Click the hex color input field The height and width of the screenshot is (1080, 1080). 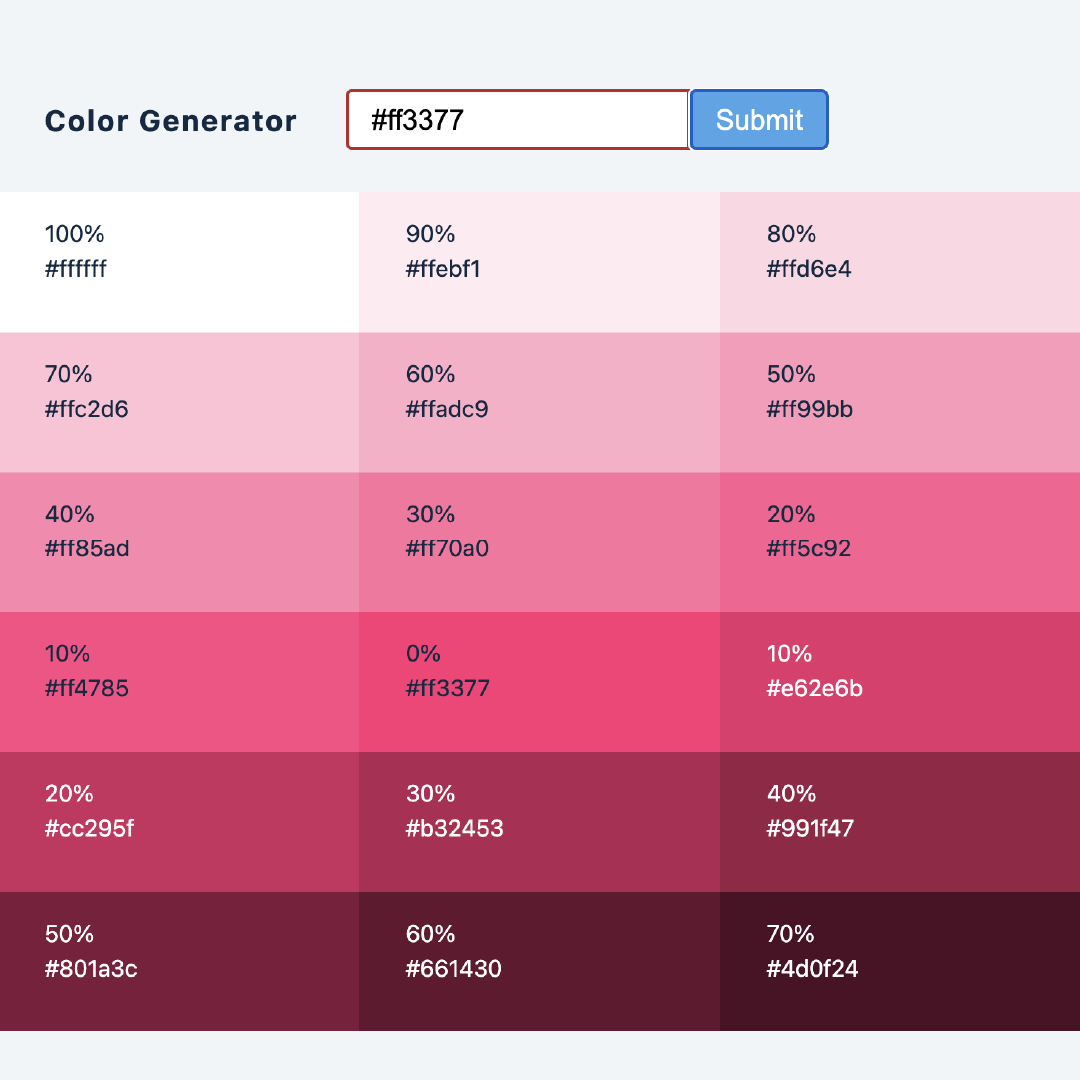click(518, 120)
